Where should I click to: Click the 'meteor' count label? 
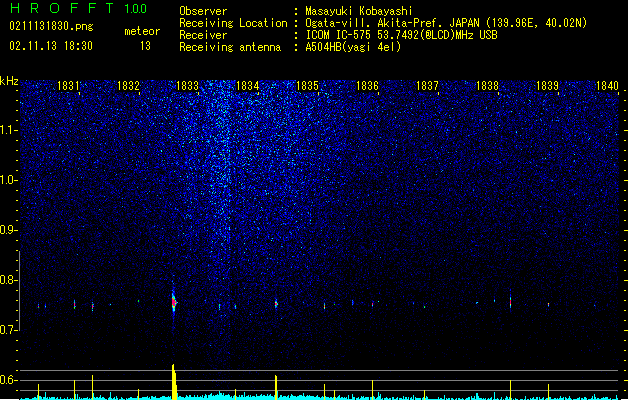(142, 31)
